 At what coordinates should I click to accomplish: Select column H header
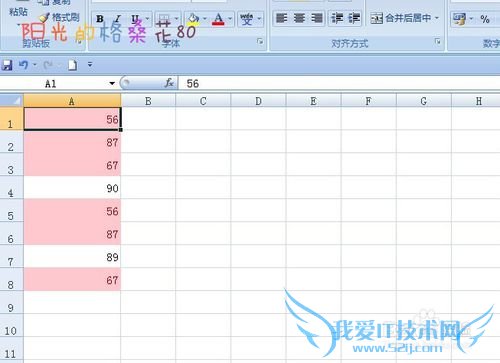476,101
